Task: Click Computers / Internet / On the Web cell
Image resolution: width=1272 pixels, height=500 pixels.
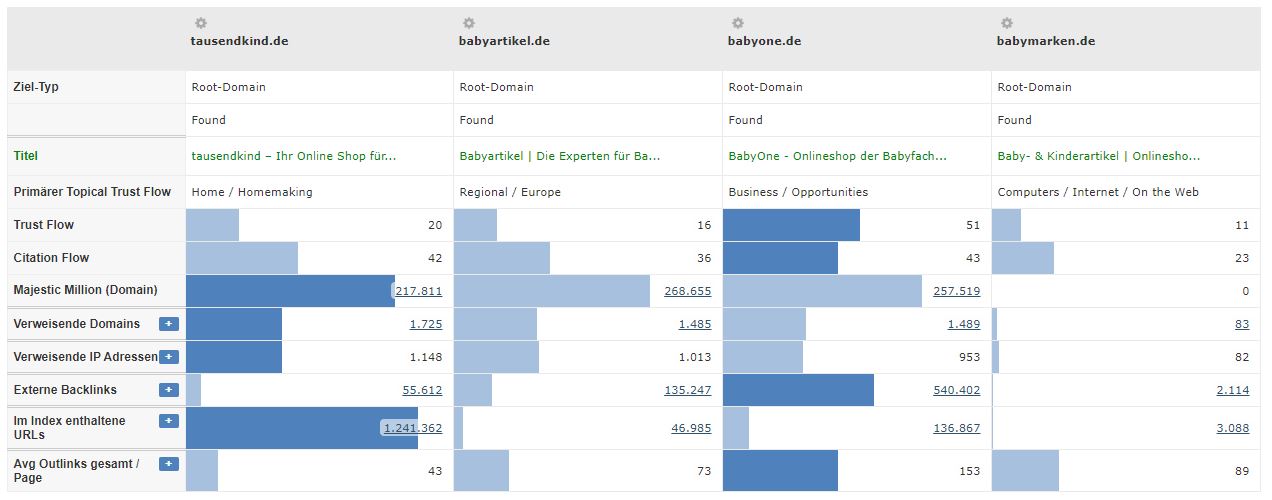Action: (x=1098, y=192)
